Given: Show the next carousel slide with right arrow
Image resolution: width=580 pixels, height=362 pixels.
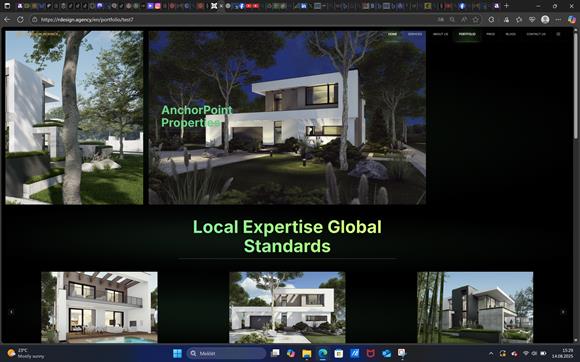Looking at the screenshot, I should pyautogui.click(x=563, y=312).
